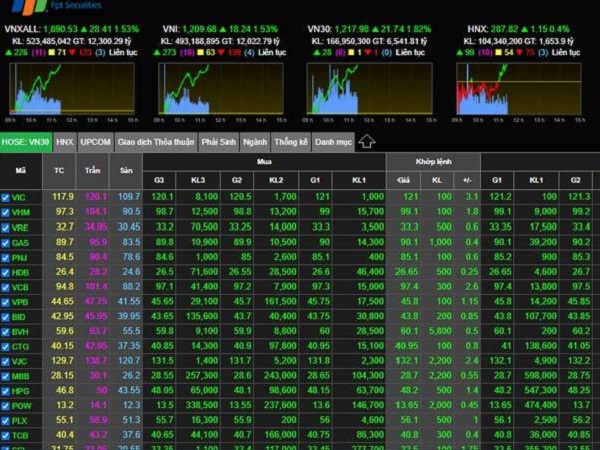Switch to the HNX tab
This screenshot has width=600, height=450.
(65, 142)
